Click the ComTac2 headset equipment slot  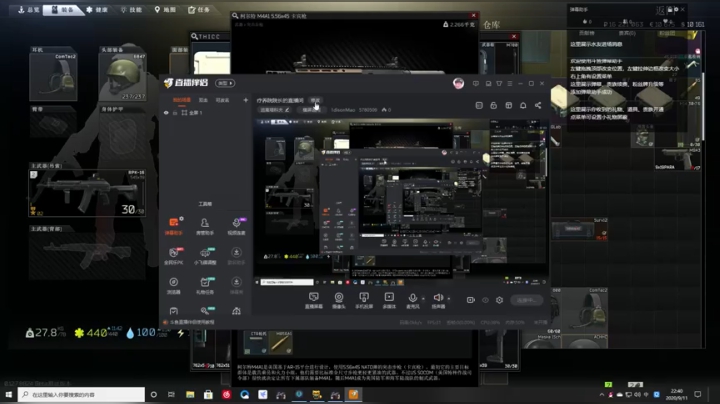pos(53,76)
